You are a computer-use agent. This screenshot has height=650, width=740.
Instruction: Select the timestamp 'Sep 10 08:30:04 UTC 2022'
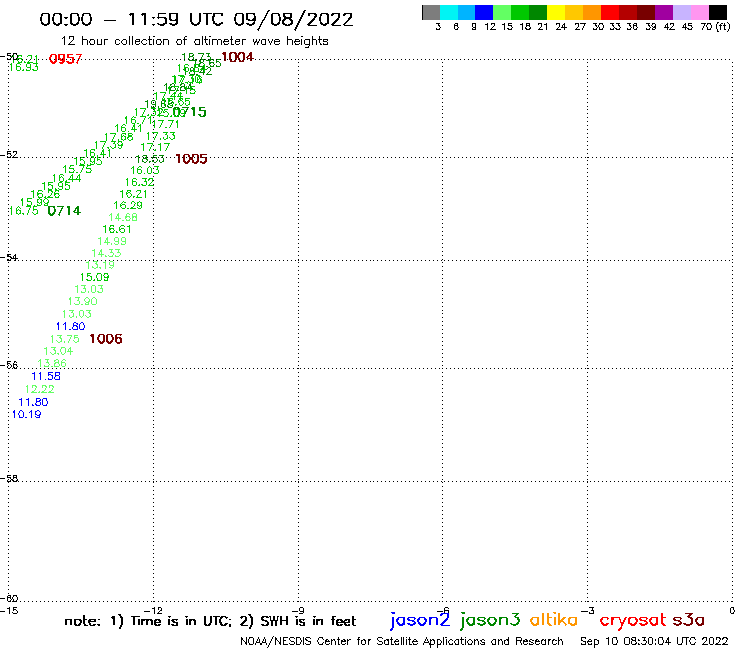click(654, 642)
